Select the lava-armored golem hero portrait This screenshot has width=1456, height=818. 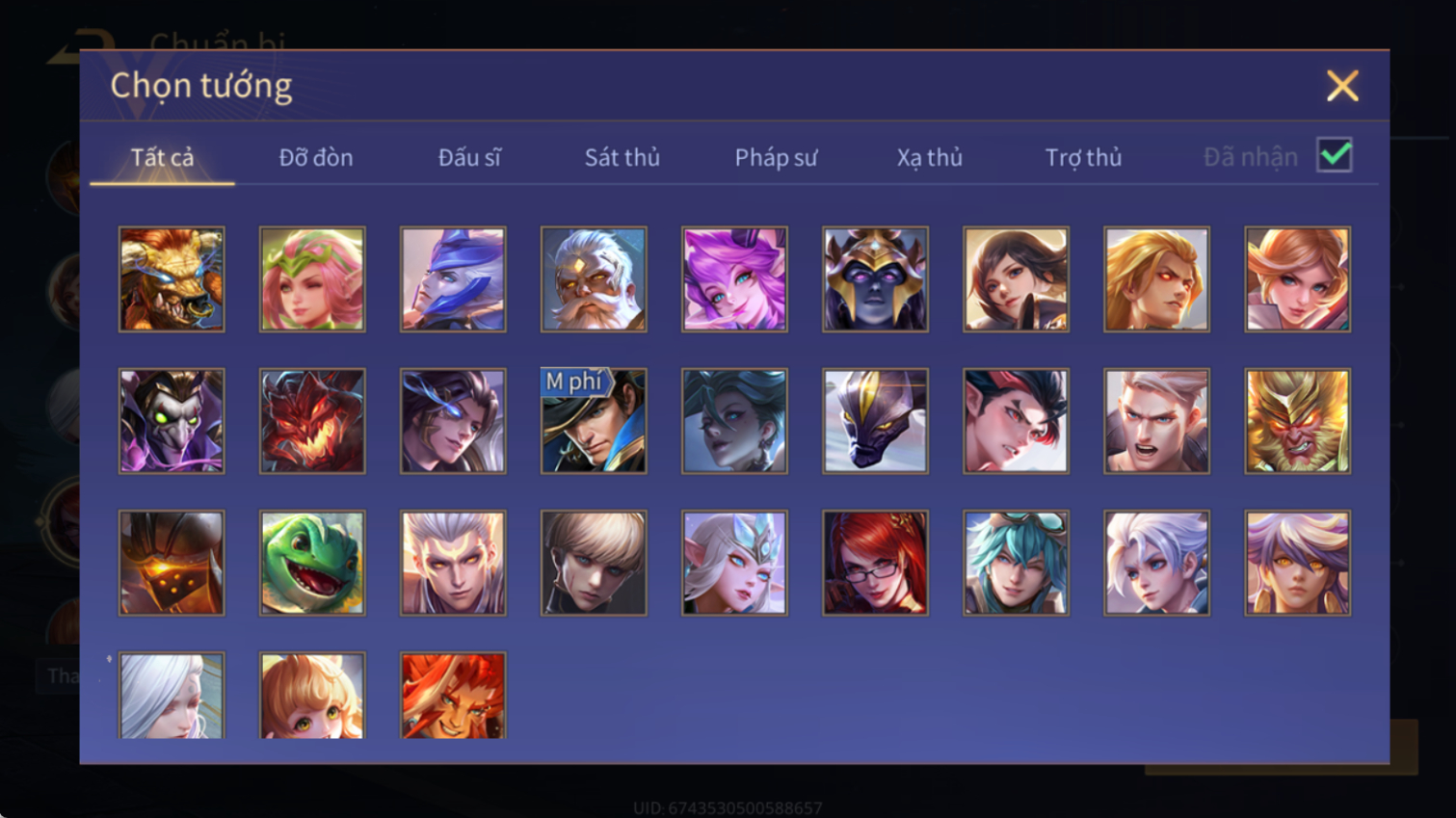click(172, 563)
